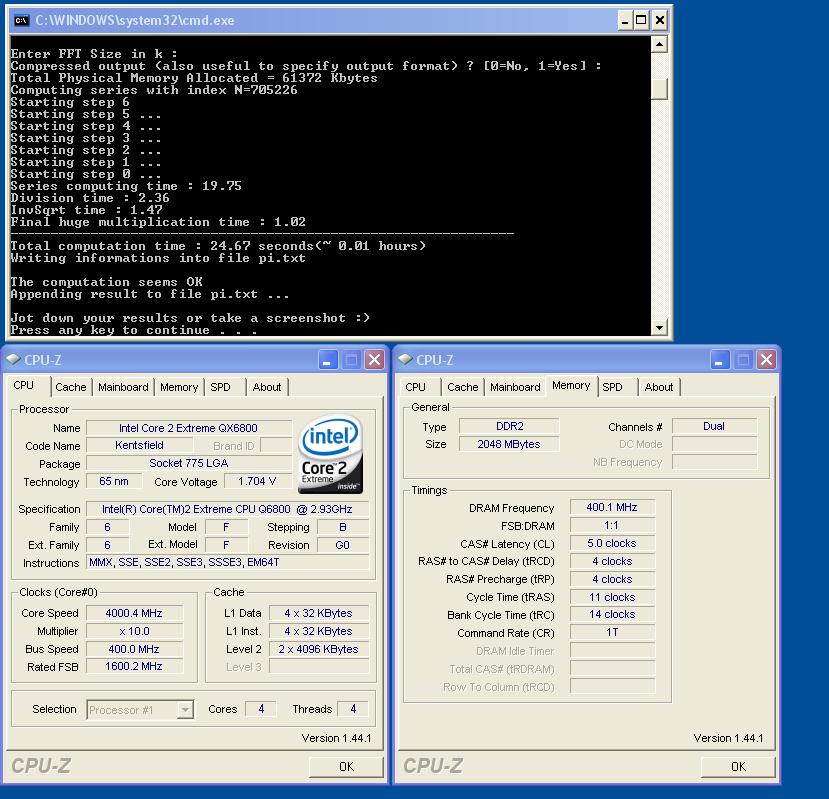
Task: Click the Bus Speed 400.0 MHz value
Action: (134, 649)
